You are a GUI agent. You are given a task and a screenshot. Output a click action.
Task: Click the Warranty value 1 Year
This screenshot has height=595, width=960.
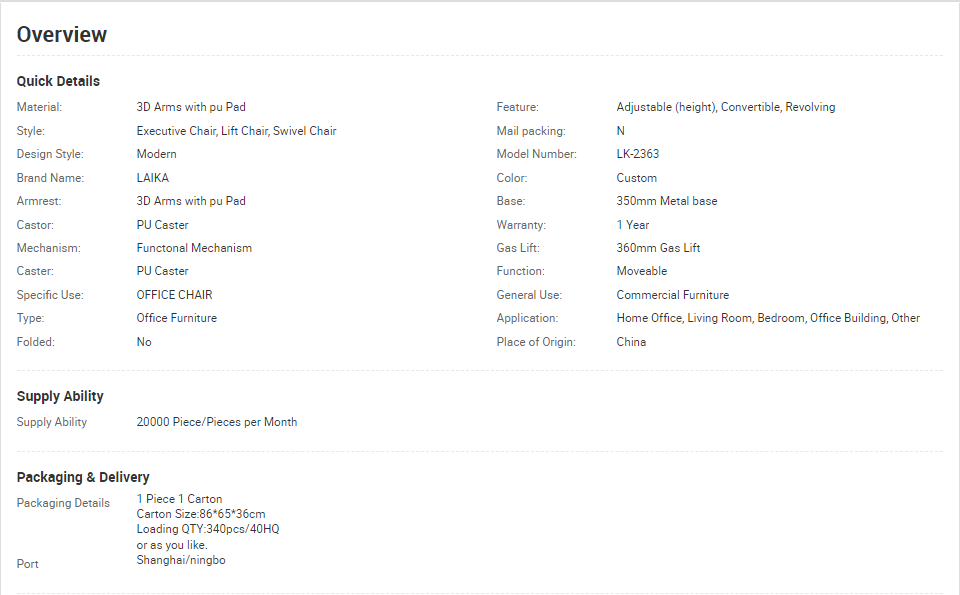pyautogui.click(x=632, y=225)
